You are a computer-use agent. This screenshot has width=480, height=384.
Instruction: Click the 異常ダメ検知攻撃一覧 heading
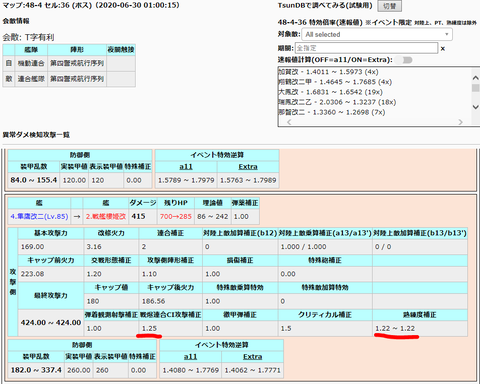36,135
